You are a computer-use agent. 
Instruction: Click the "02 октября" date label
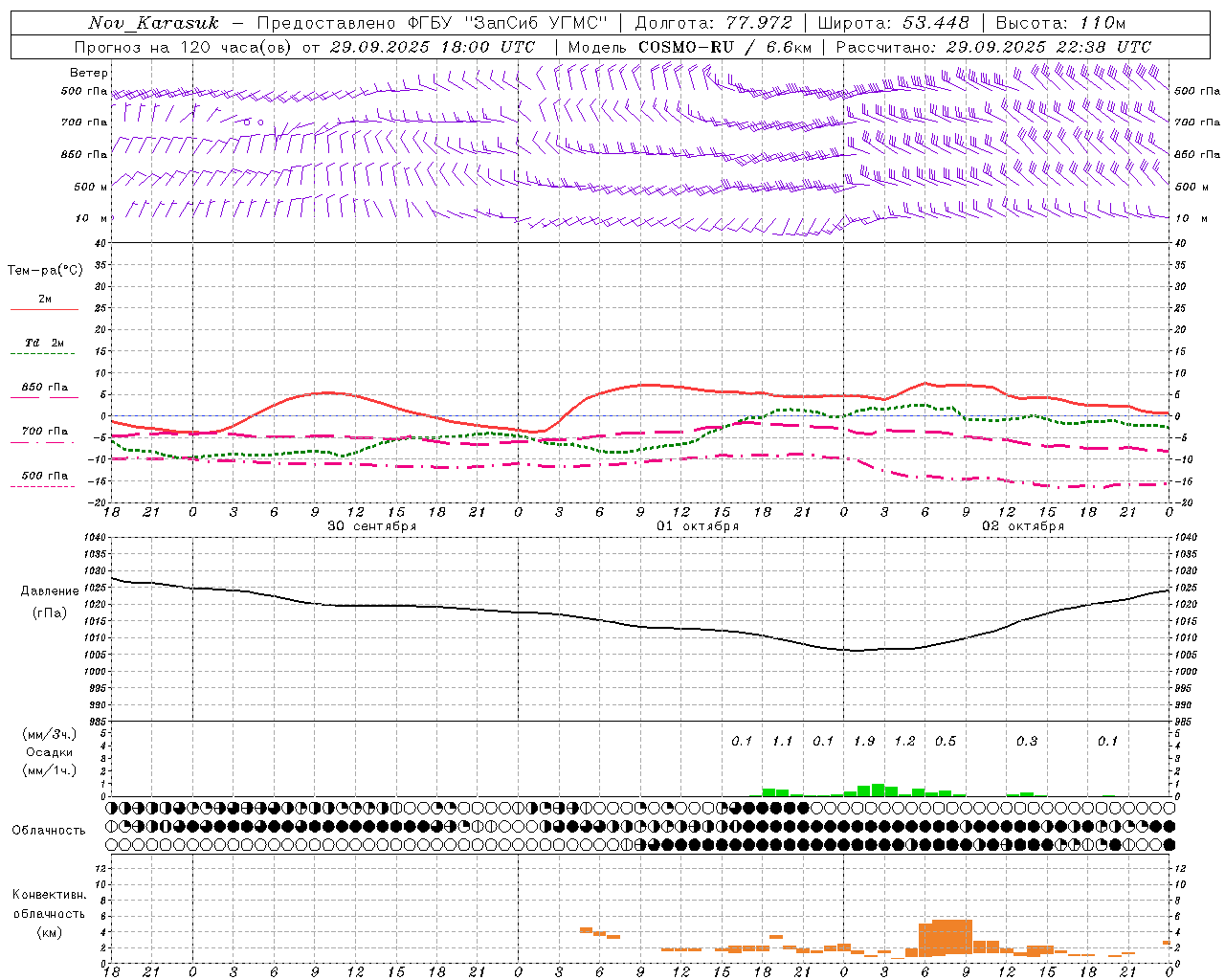[1023, 526]
